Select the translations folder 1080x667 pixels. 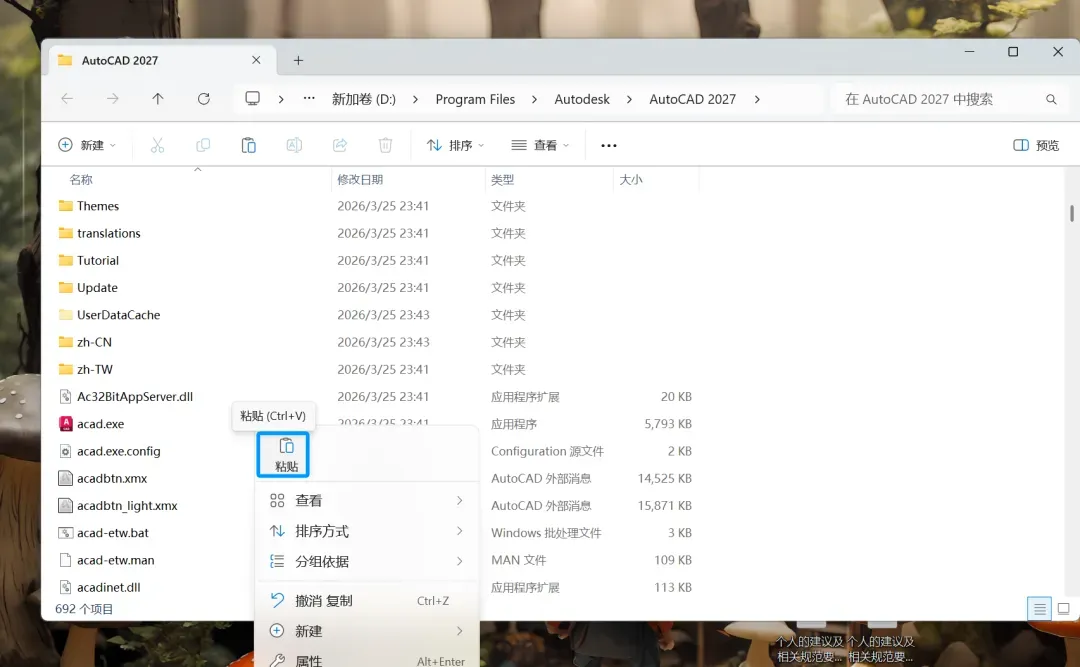(109, 233)
